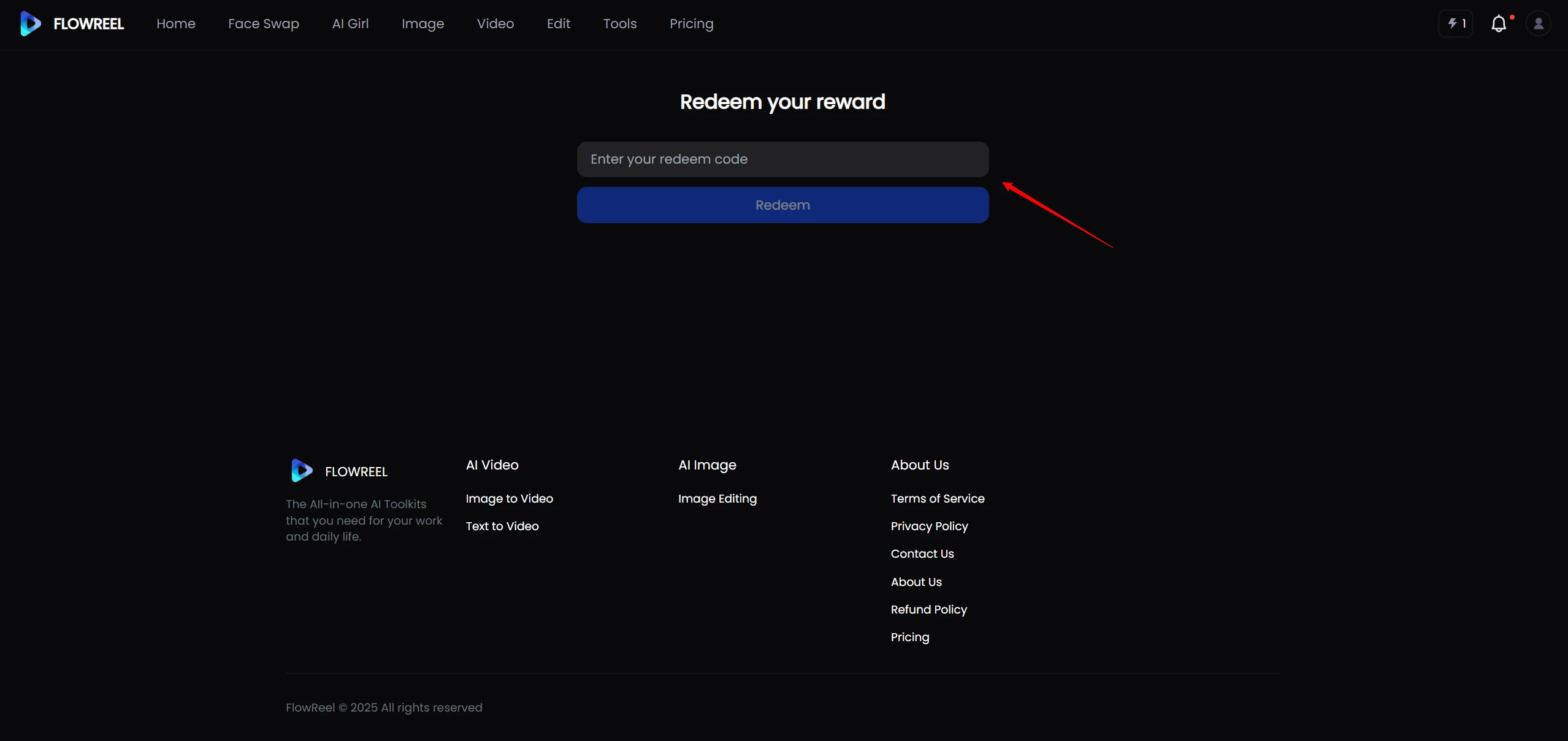Open the notifications bell
This screenshot has height=741, width=1568.
click(x=1499, y=24)
